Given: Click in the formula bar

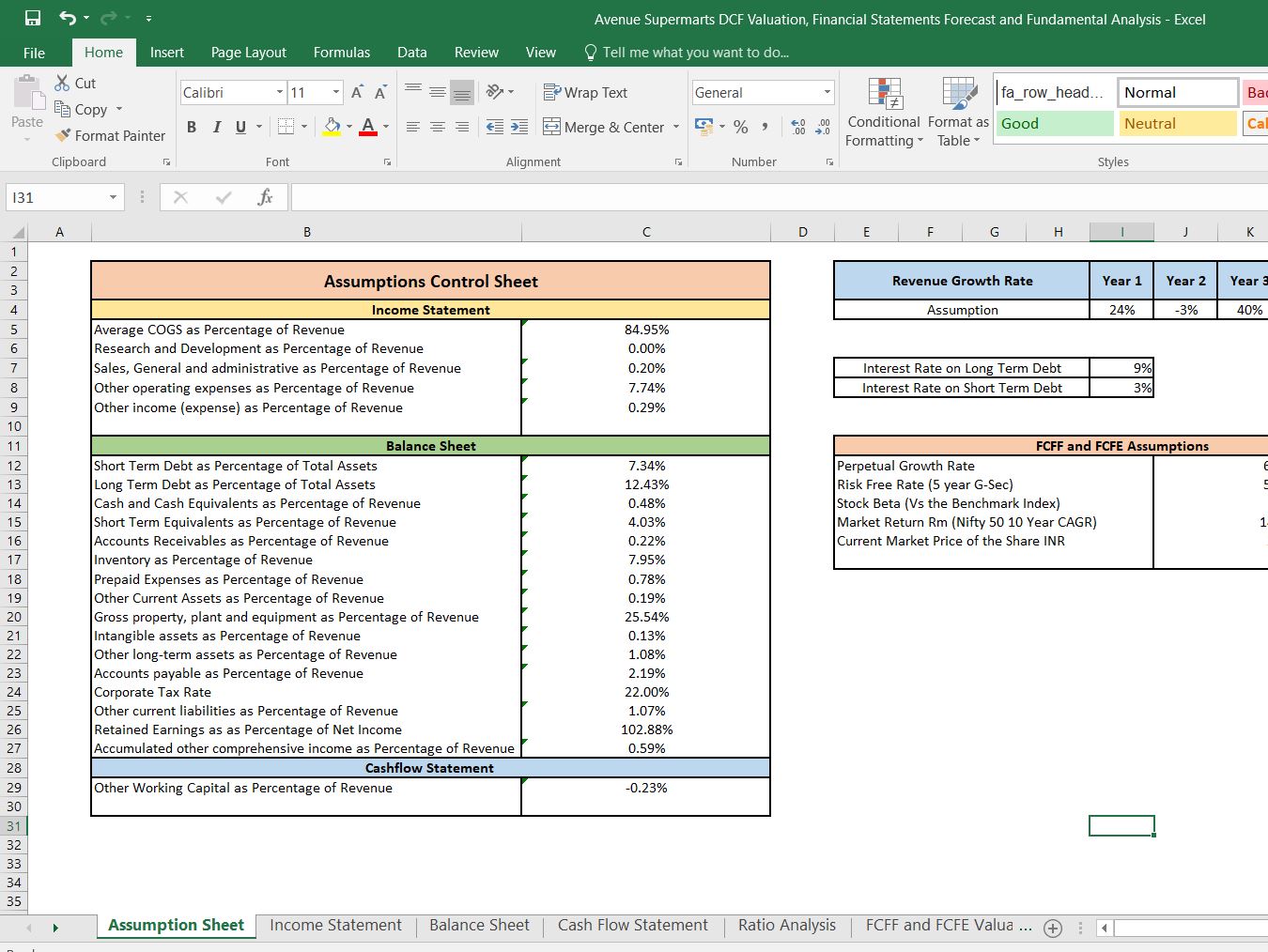Looking at the screenshot, I should (x=780, y=197).
